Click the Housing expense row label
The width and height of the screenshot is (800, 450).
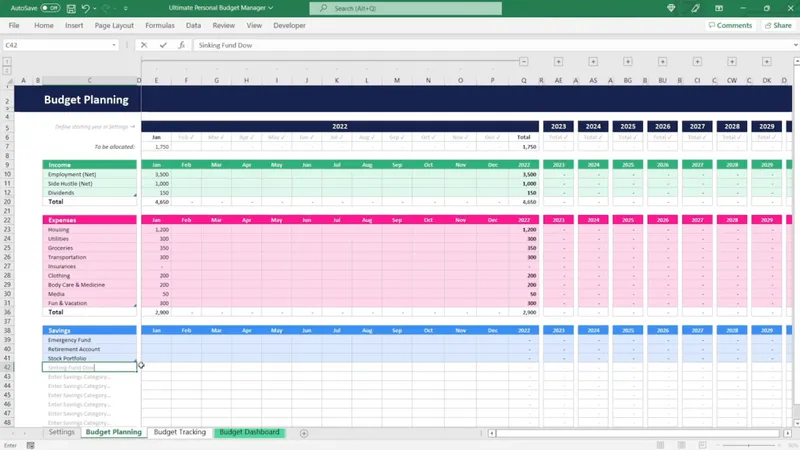coord(58,230)
